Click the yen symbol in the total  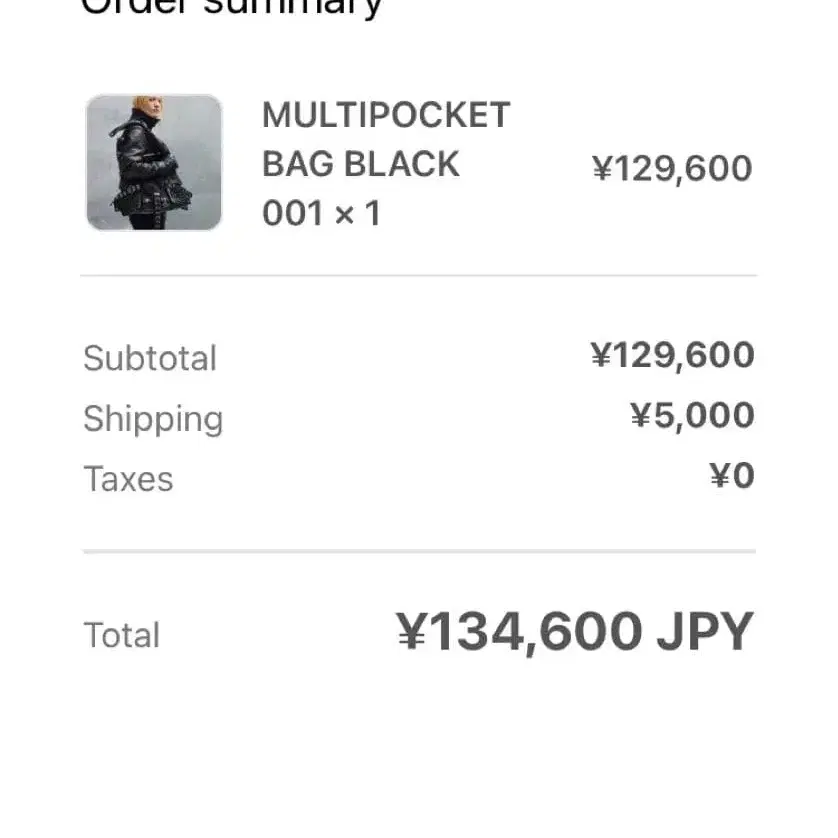(x=411, y=632)
